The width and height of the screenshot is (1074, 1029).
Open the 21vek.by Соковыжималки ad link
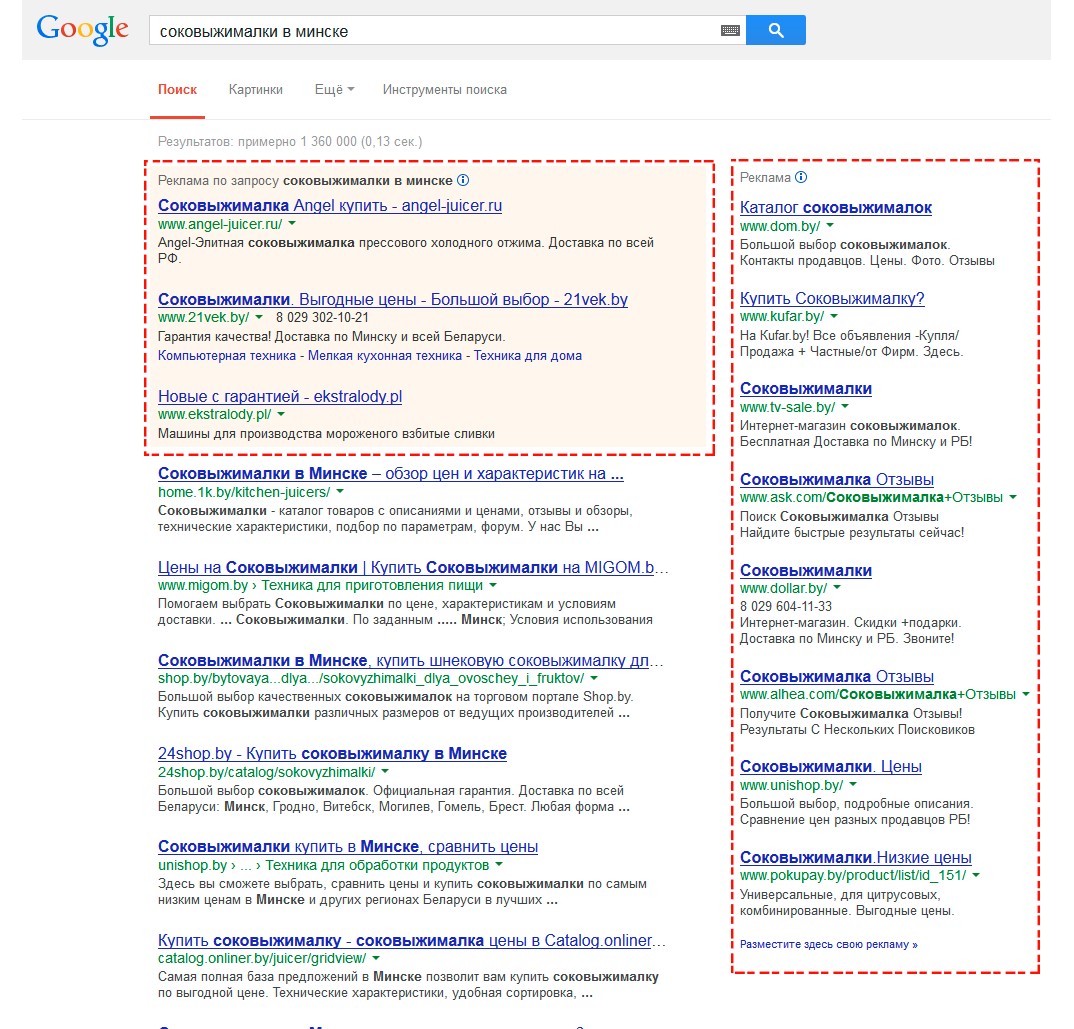[392, 299]
